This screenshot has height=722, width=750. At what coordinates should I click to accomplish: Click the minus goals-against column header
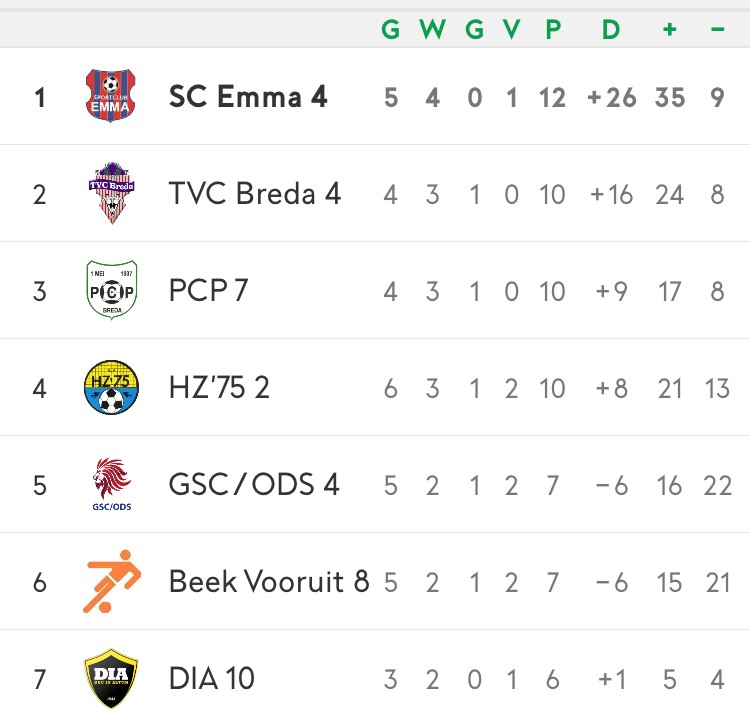point(717,30)
